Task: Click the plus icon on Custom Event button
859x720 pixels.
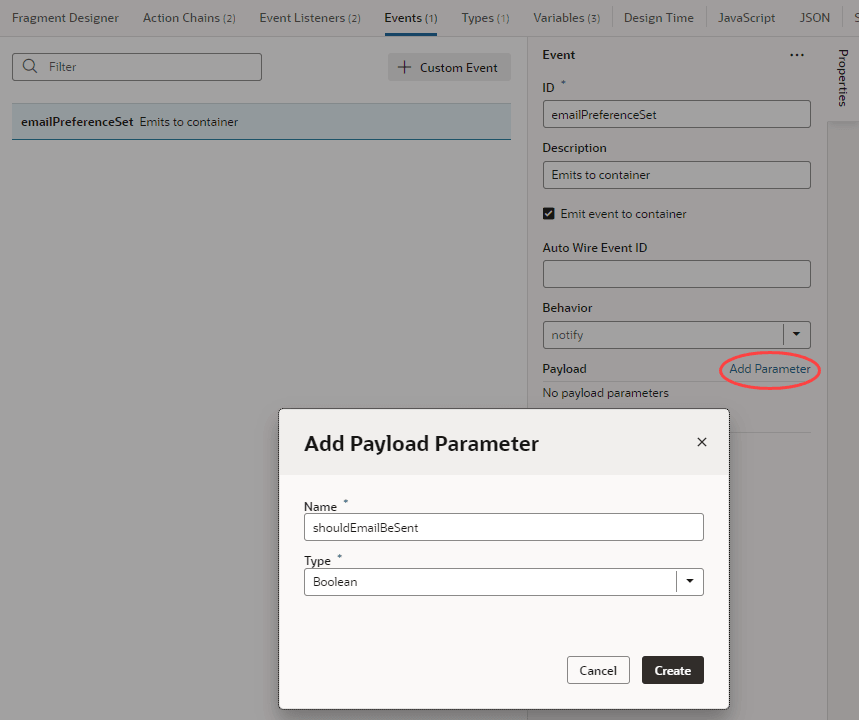Action: pyautogui.click(x=404, y=66)
